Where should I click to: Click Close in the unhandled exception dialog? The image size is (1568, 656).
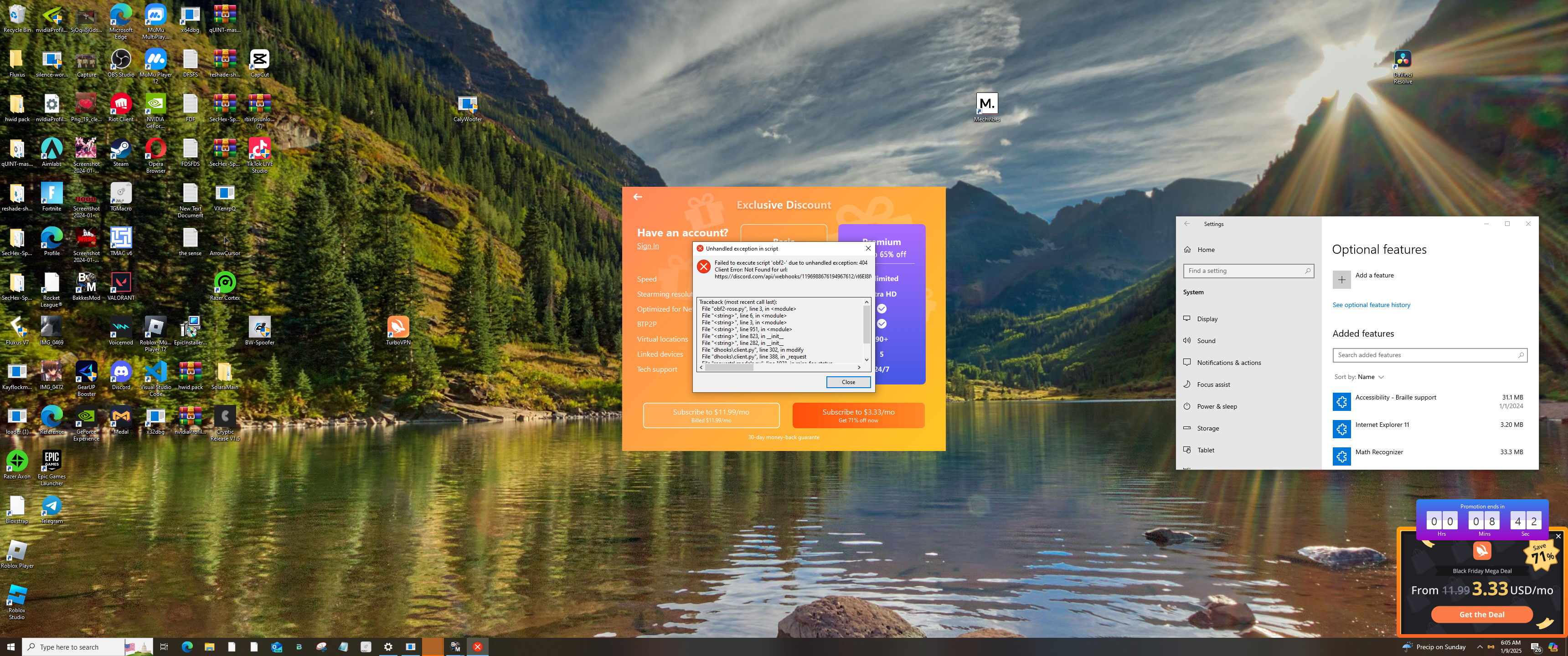click(848, 382)
